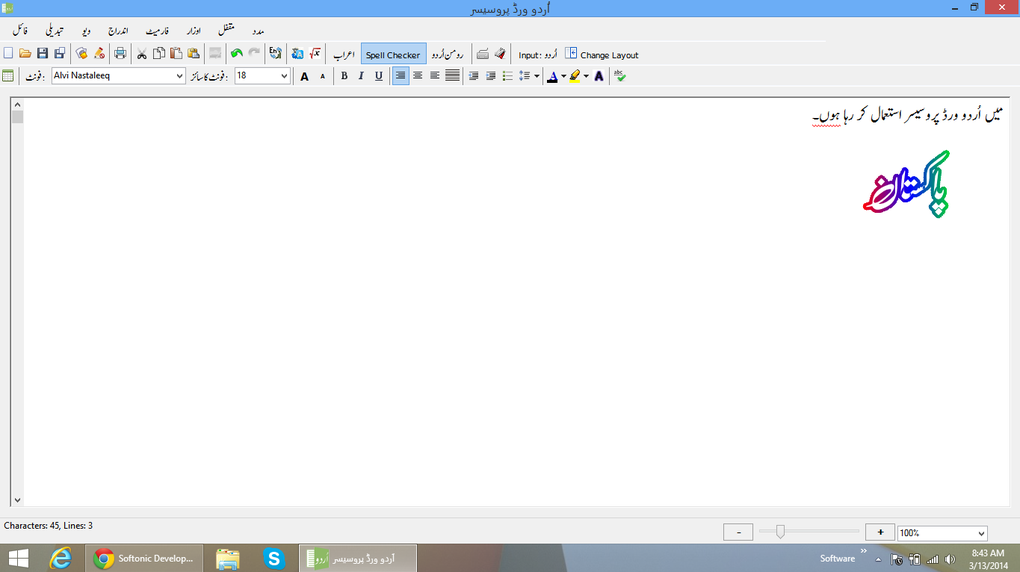Toggle the اعراب diacritics button

click(343, 55)
